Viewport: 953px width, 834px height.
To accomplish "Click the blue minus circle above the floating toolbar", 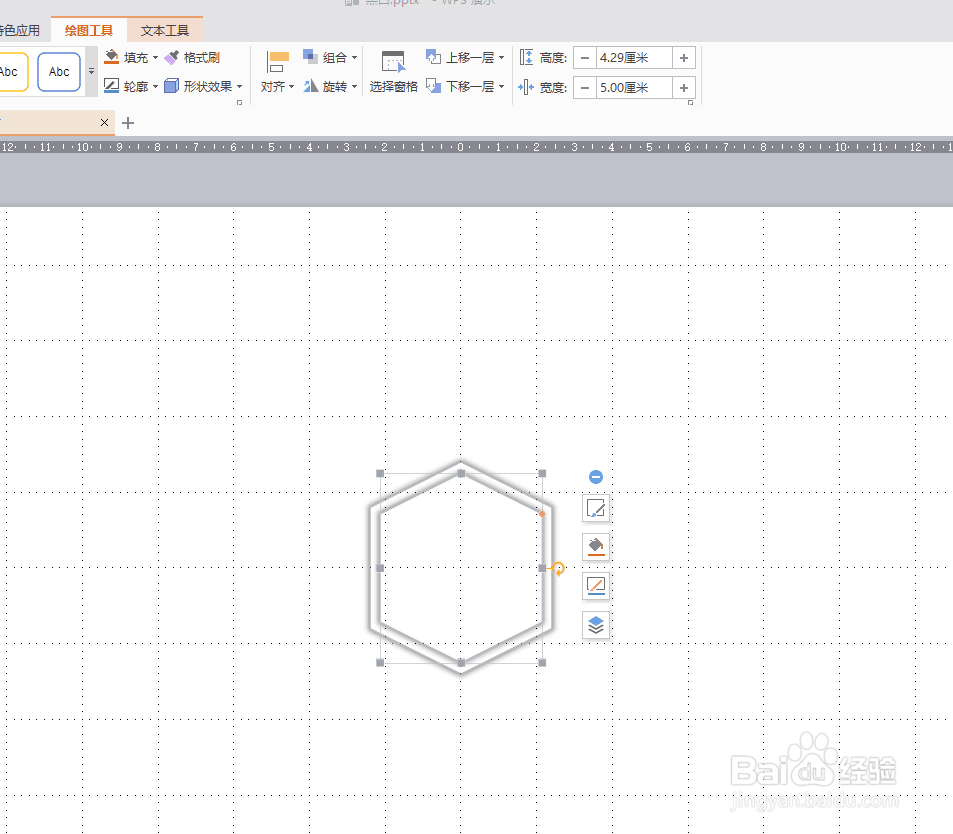I will click(x=595, y=476).
